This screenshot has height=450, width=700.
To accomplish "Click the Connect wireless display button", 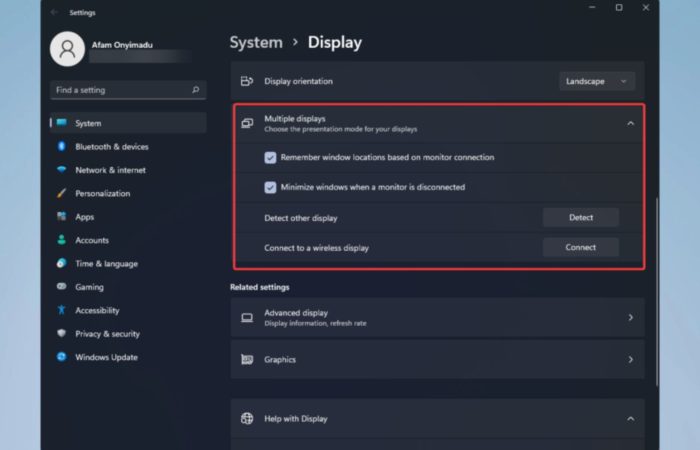I will [581, 247].
